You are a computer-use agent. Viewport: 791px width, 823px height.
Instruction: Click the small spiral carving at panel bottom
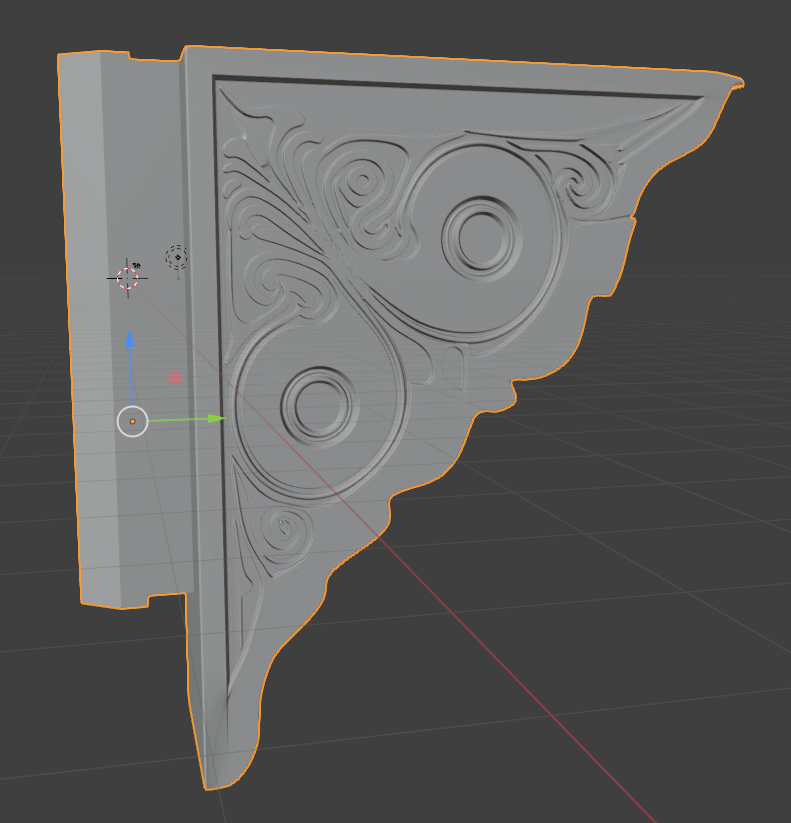tap(283, 529)
